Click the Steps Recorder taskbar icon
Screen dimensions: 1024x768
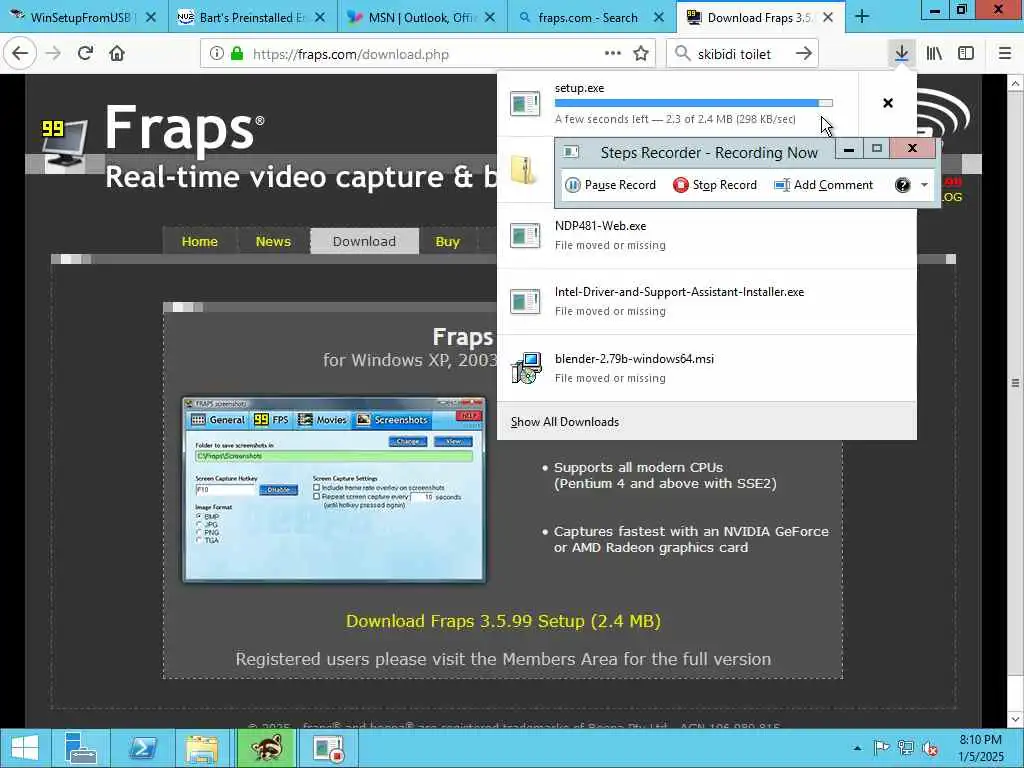click(327, 748)
